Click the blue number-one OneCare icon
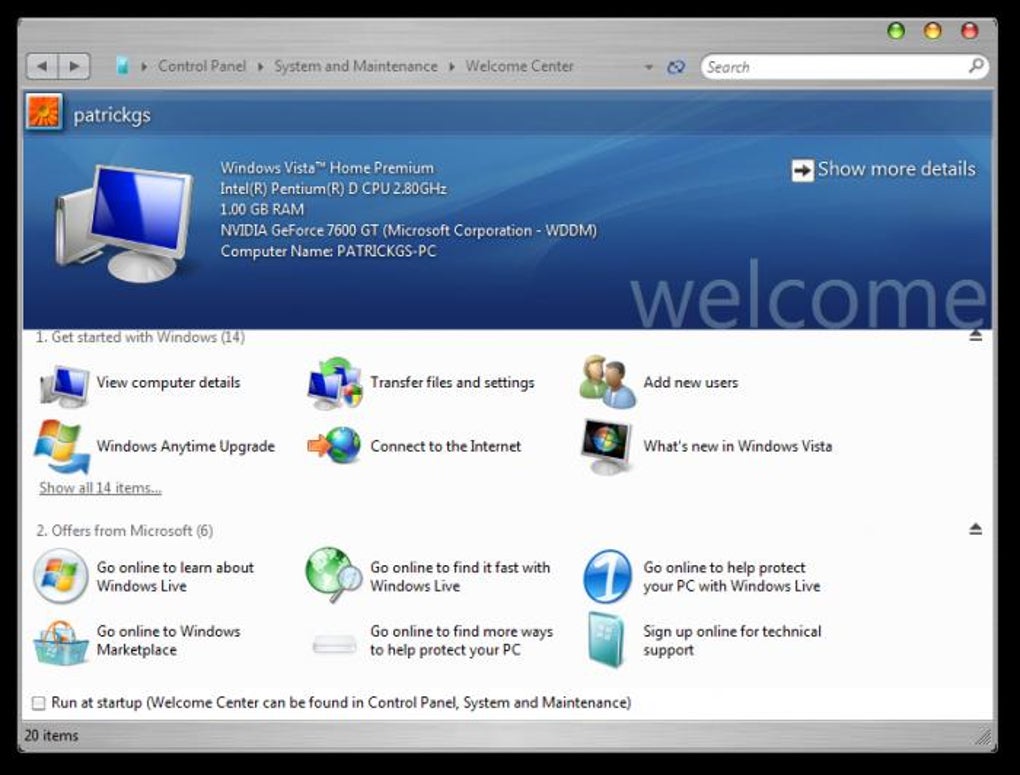This screenshot has width=1020, height=775. point(608,576)
